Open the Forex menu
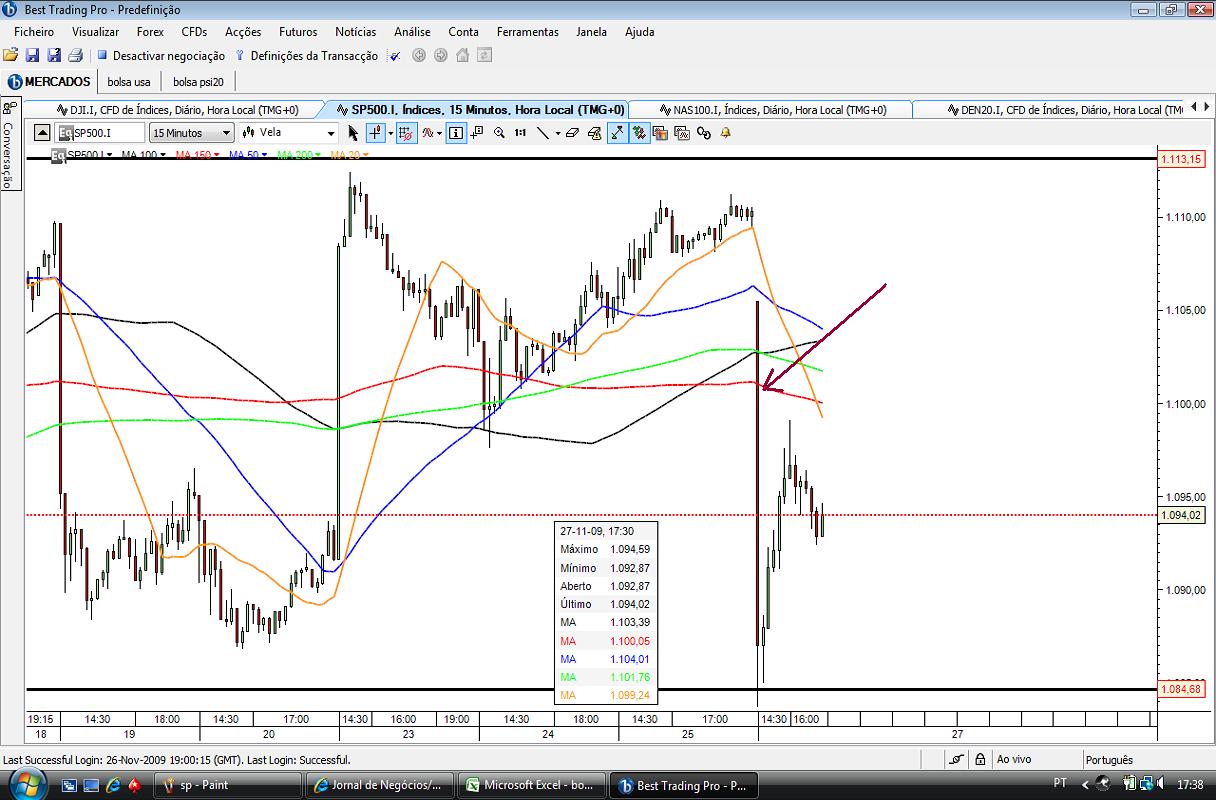1216x800 pixels. 150,31
